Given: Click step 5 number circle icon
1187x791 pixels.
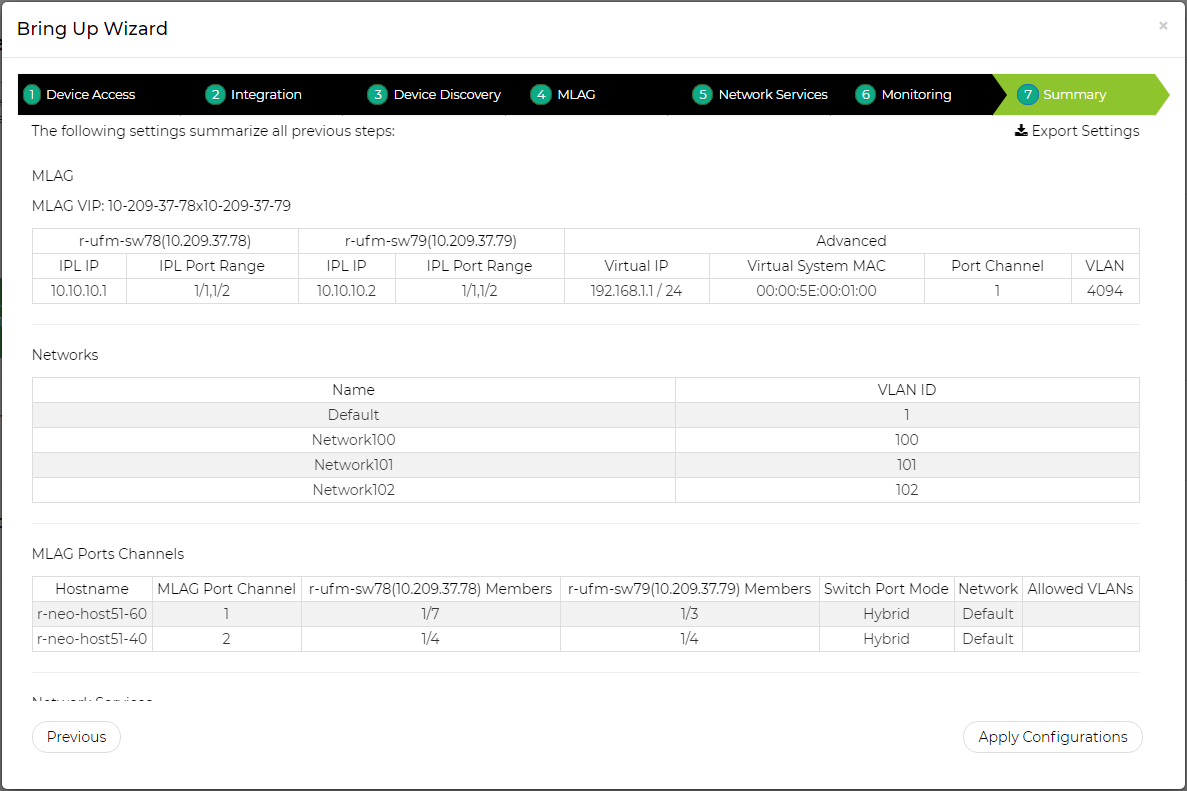Looking at the screenshot, I should click(x=702, y=95).
